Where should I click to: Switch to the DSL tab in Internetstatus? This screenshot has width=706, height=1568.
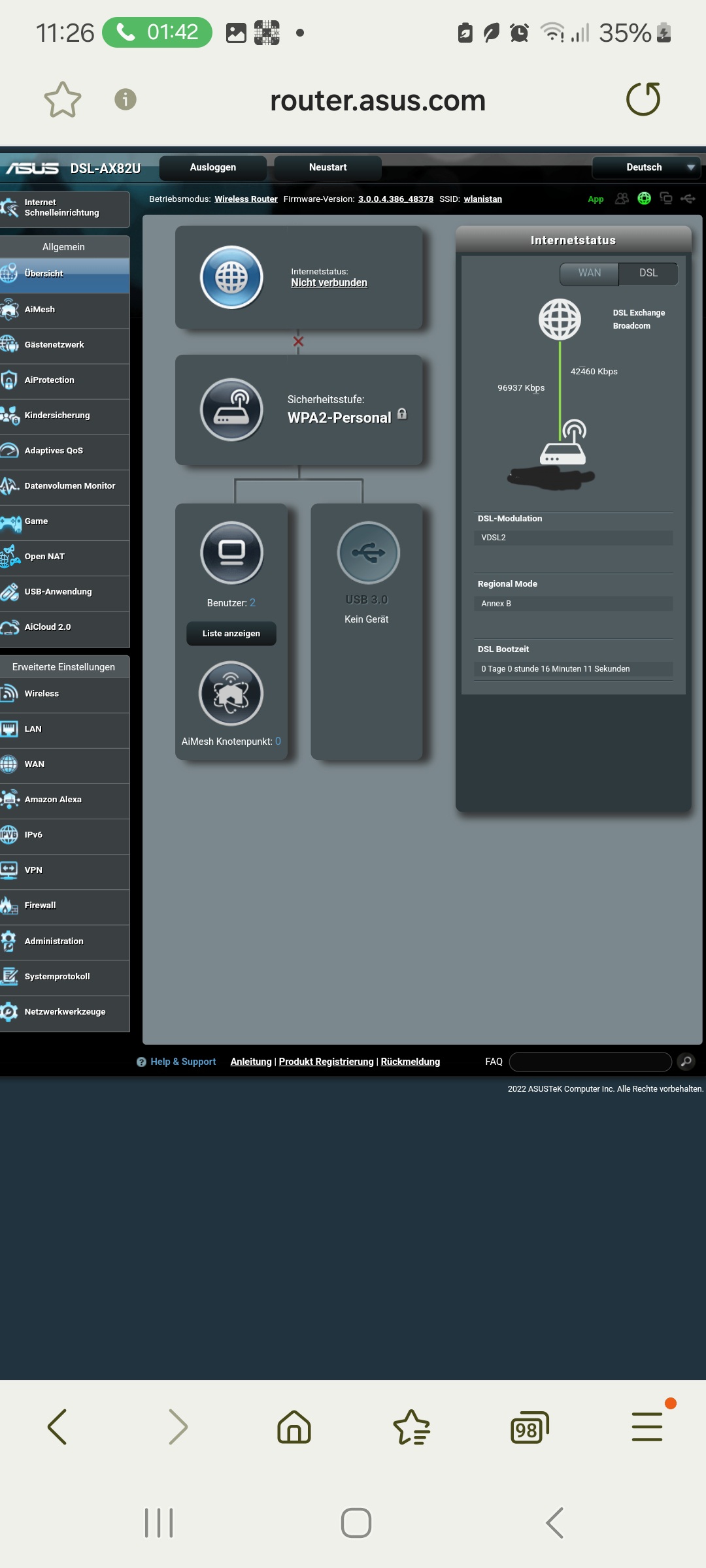648,273
